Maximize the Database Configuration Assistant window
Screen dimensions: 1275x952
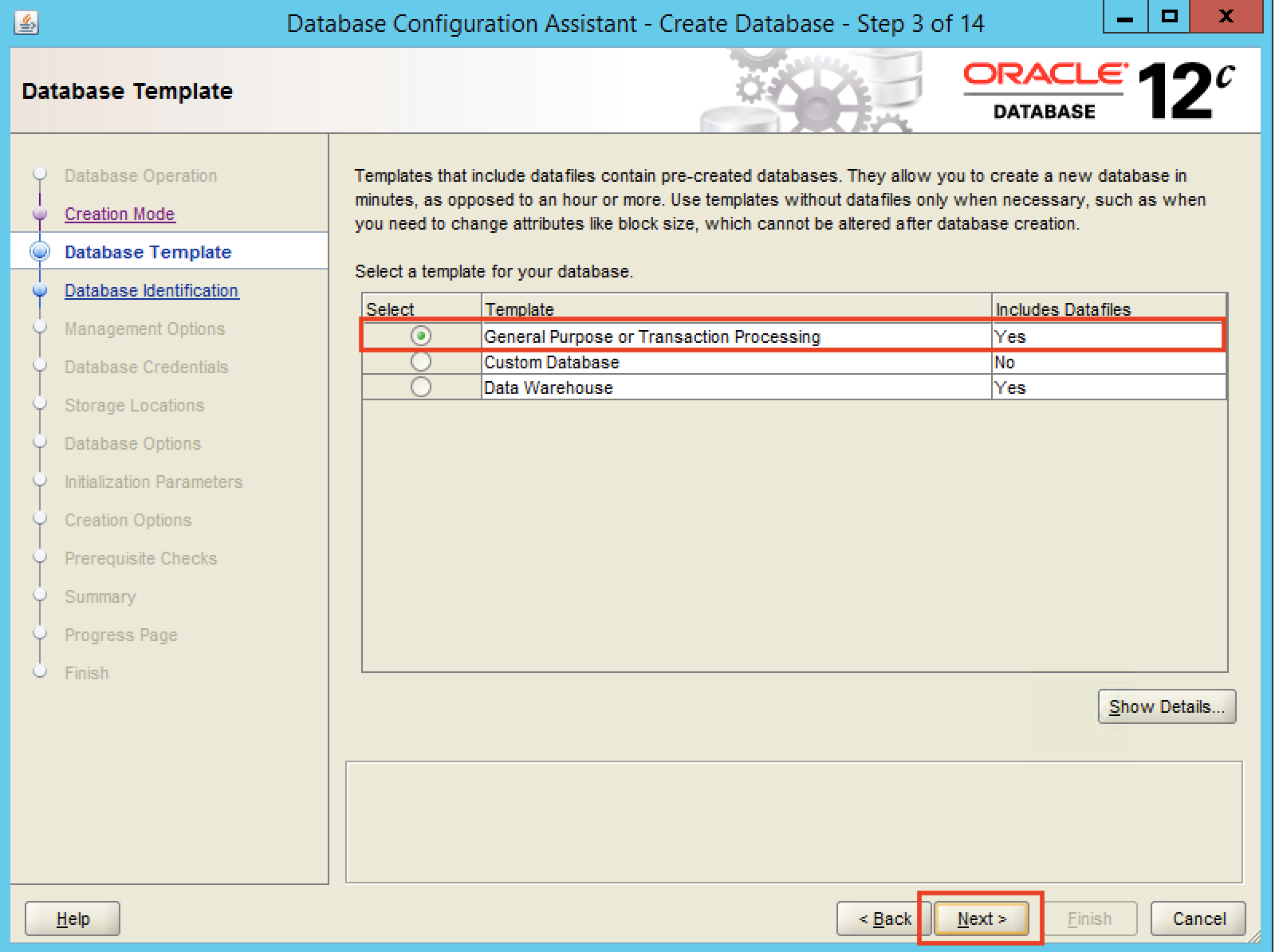[1169, 17]
